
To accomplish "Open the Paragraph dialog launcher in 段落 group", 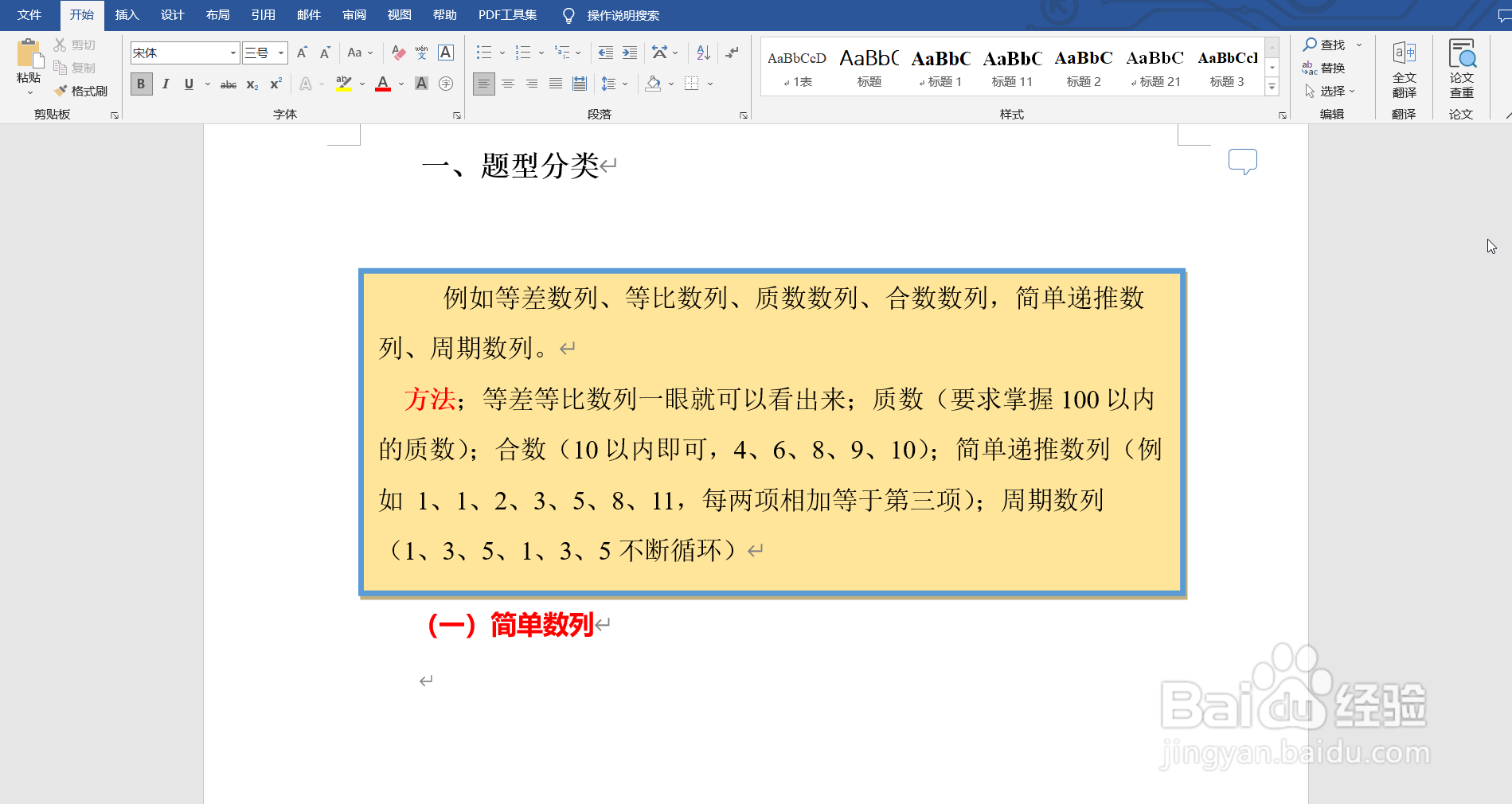I will coord(744,115).
